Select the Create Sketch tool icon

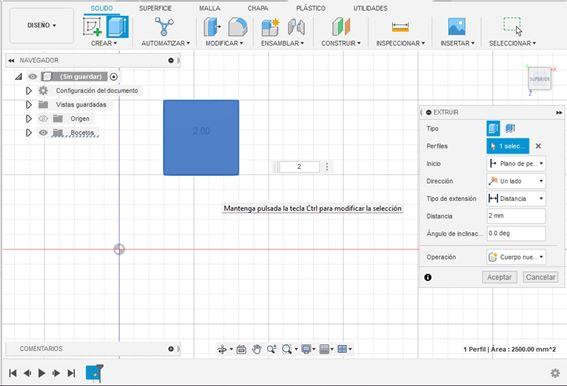[x=92, y=27]
